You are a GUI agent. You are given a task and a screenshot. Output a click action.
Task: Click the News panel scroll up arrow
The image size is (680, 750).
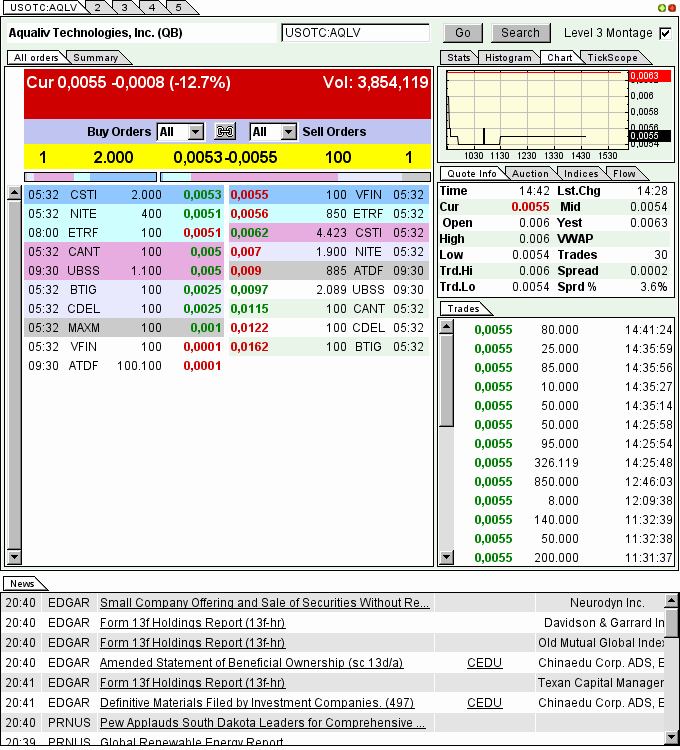coord(672,600)
